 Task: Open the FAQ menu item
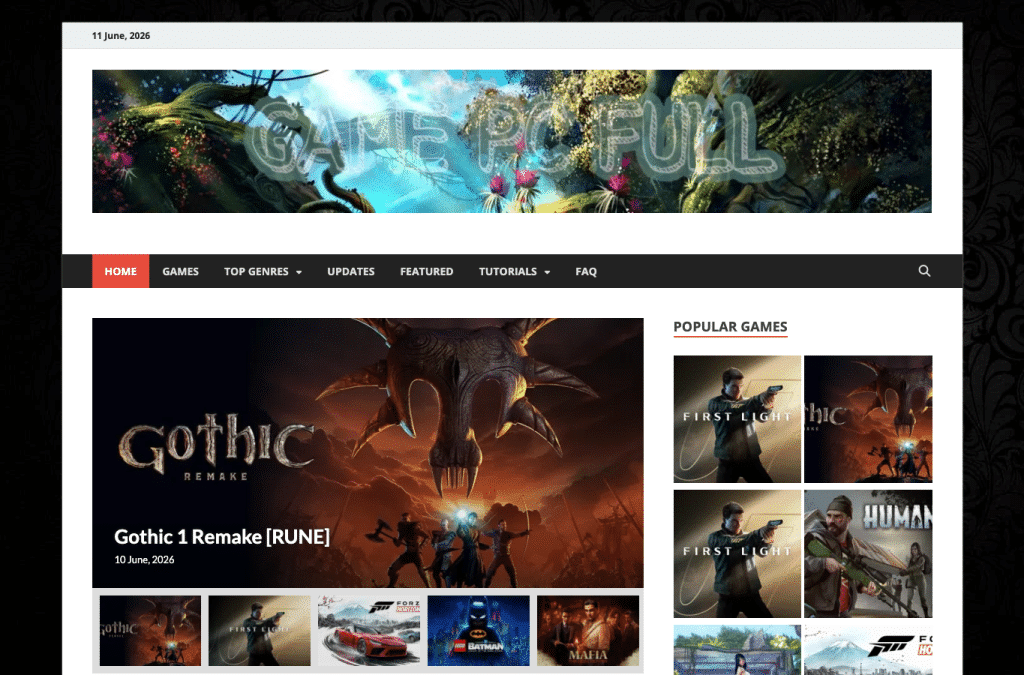click(586, 271)
